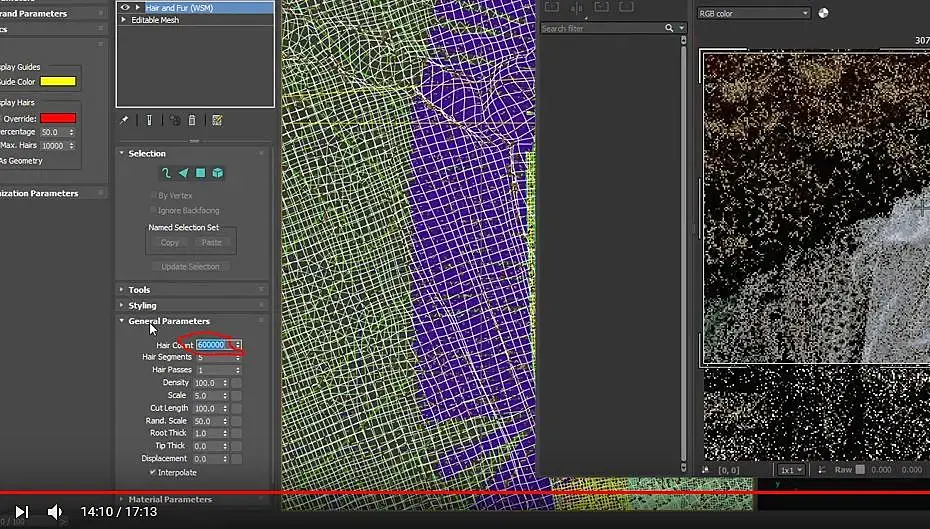
Task: Select the Guides selection mode icon
Action: (x=166, y=173)
